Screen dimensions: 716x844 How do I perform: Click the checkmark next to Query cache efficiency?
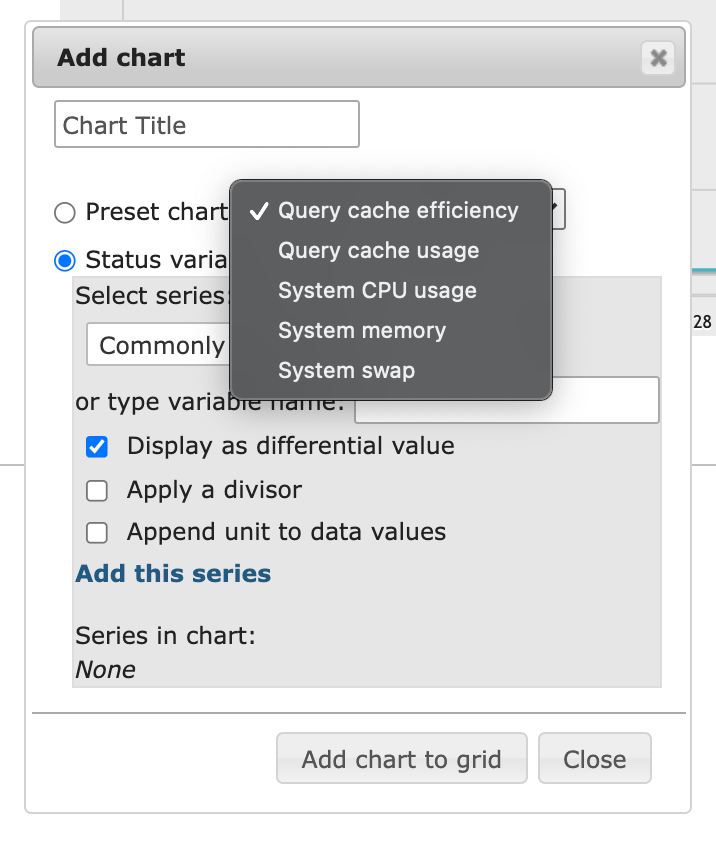point(261,210)
